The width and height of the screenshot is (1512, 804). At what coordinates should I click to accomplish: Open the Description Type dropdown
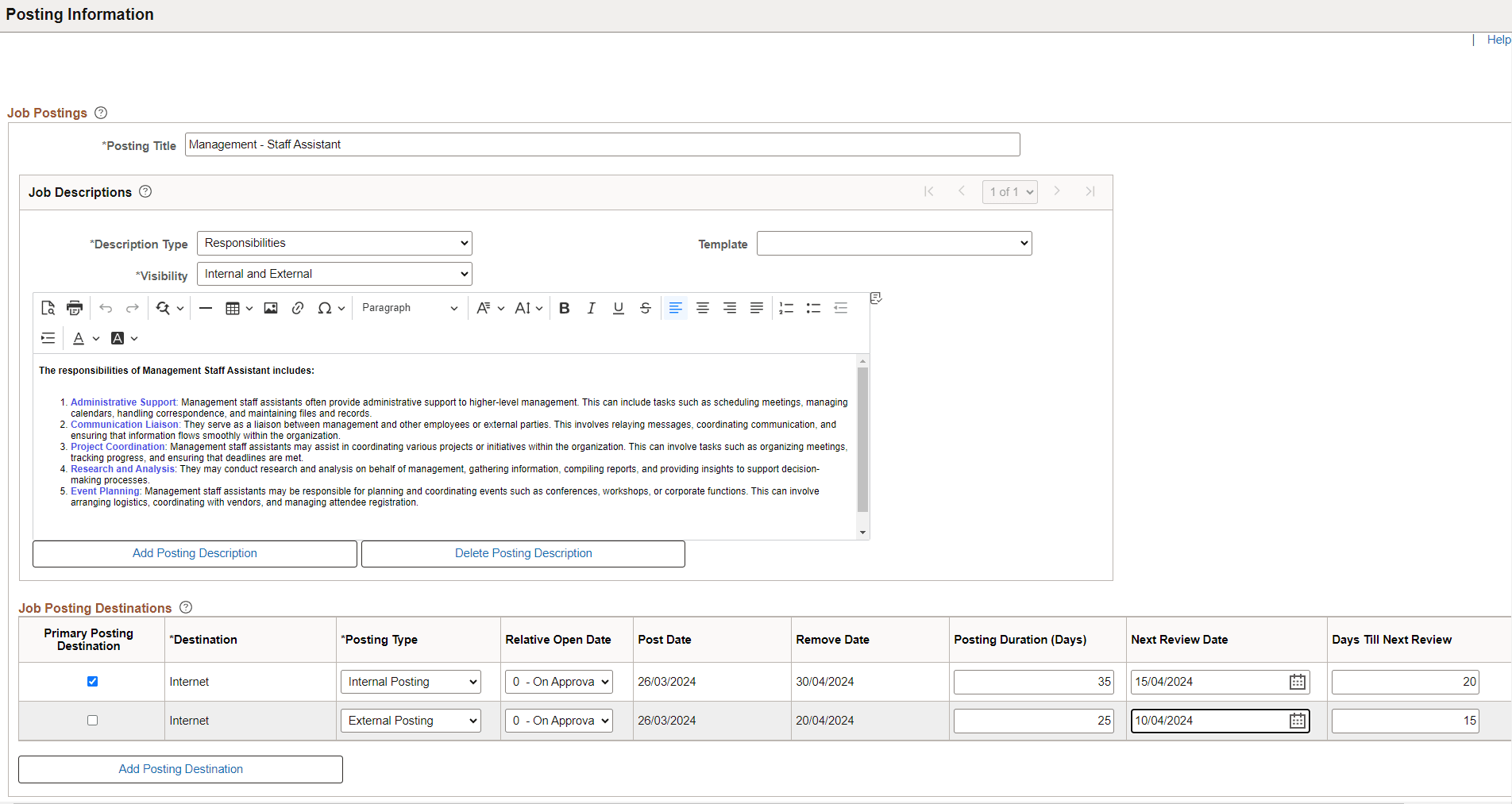[334, 243]
